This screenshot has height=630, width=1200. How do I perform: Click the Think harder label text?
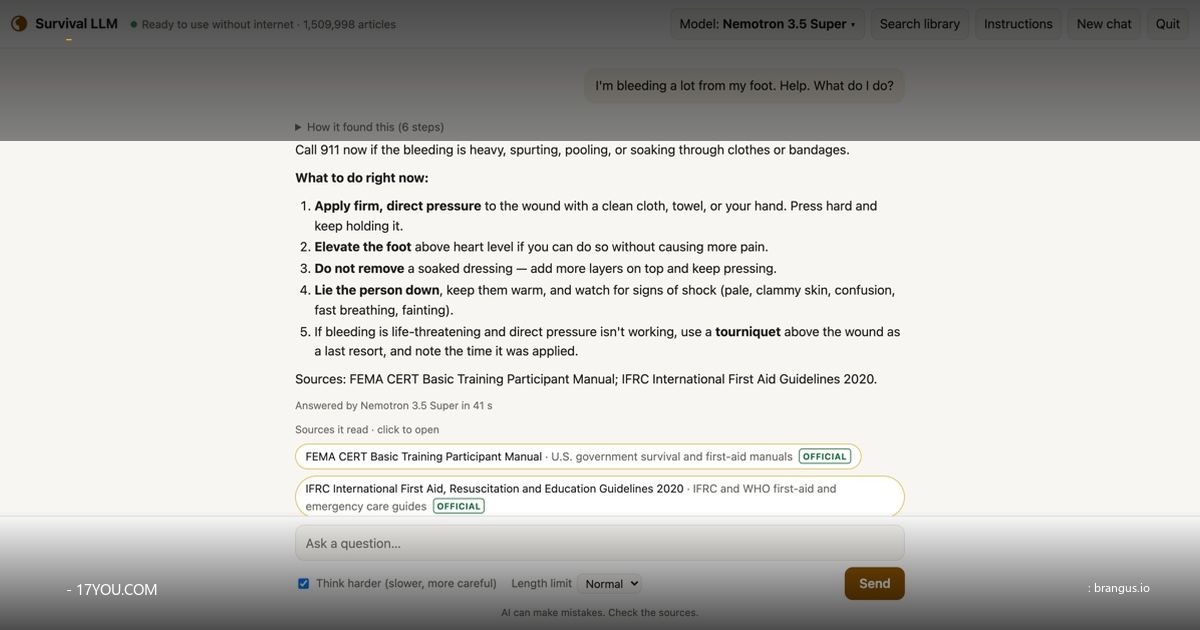coord(406,584)
